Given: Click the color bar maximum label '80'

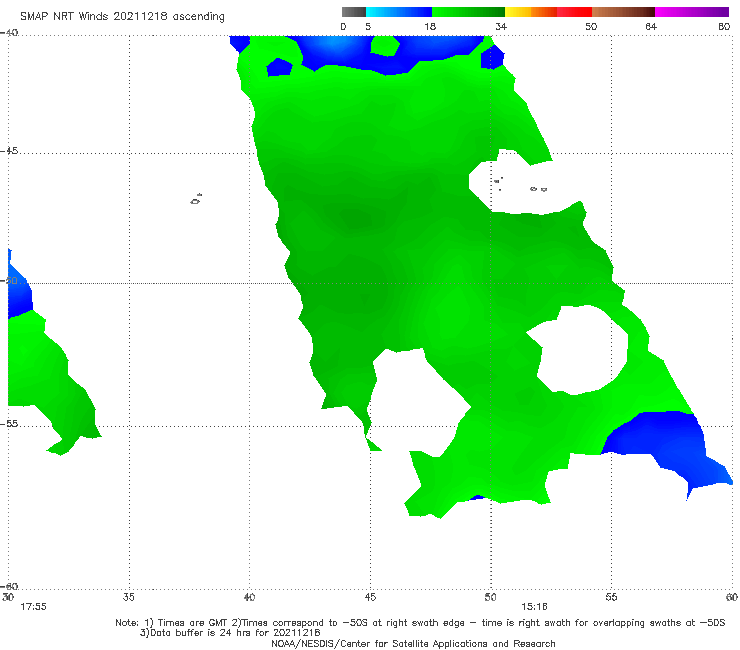Looking at the screenshot, I should (x=724, y=27).
